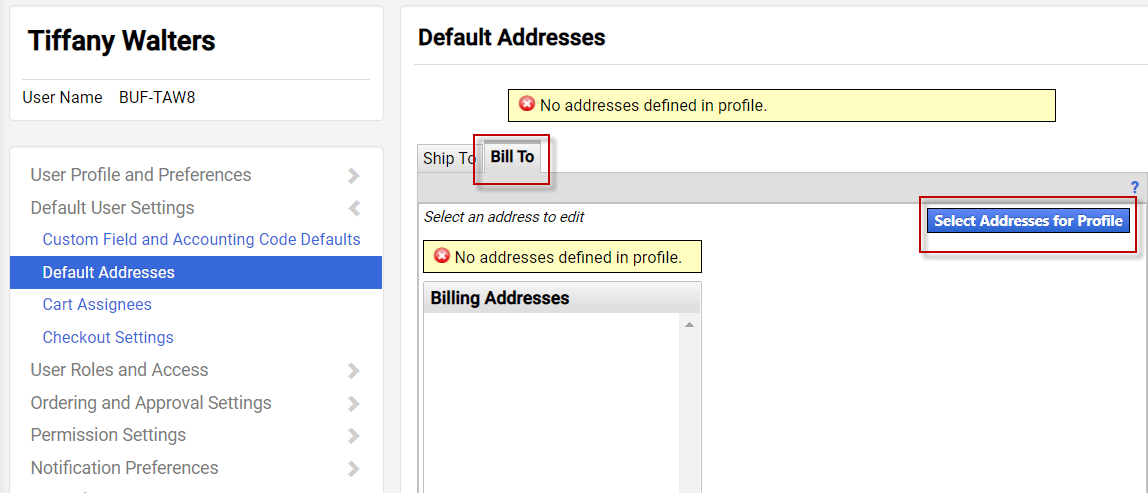This screenshot has height=493, width=1148.
Task: Open Notification Preferences section
Action: point(124,468)
